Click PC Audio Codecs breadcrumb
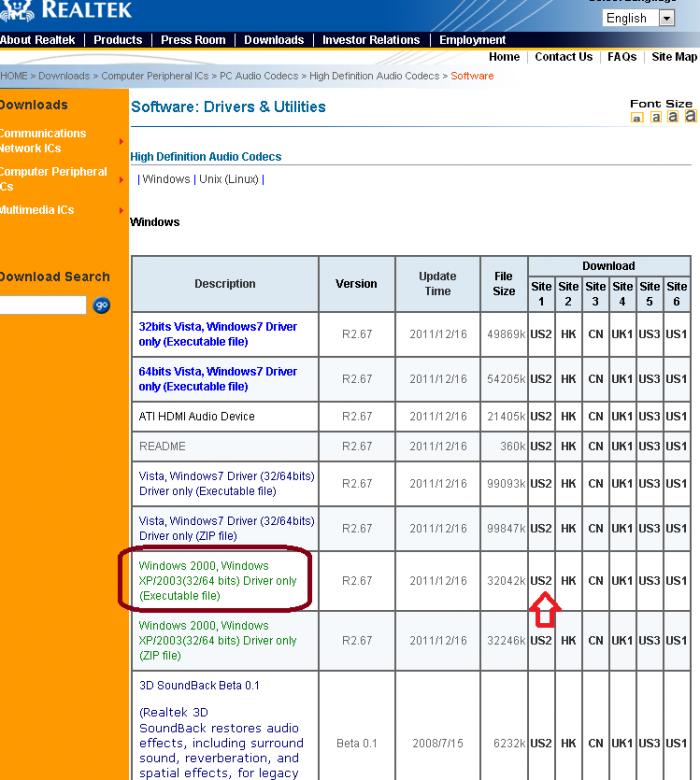Screen dimensions: 700x780 (259, 76)
